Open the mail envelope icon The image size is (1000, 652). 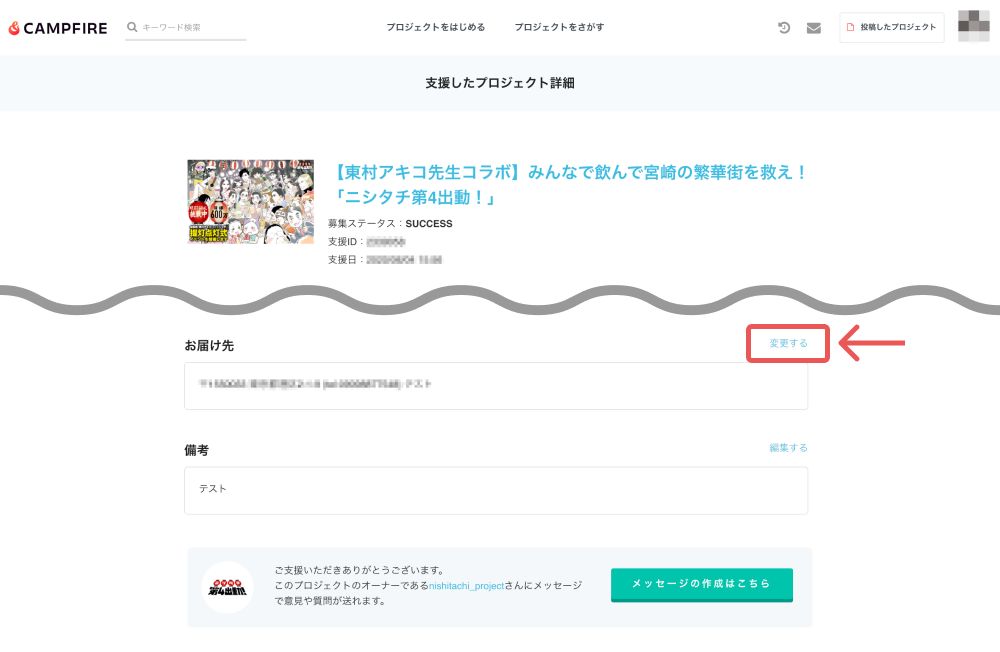click(x=813, y=28)
